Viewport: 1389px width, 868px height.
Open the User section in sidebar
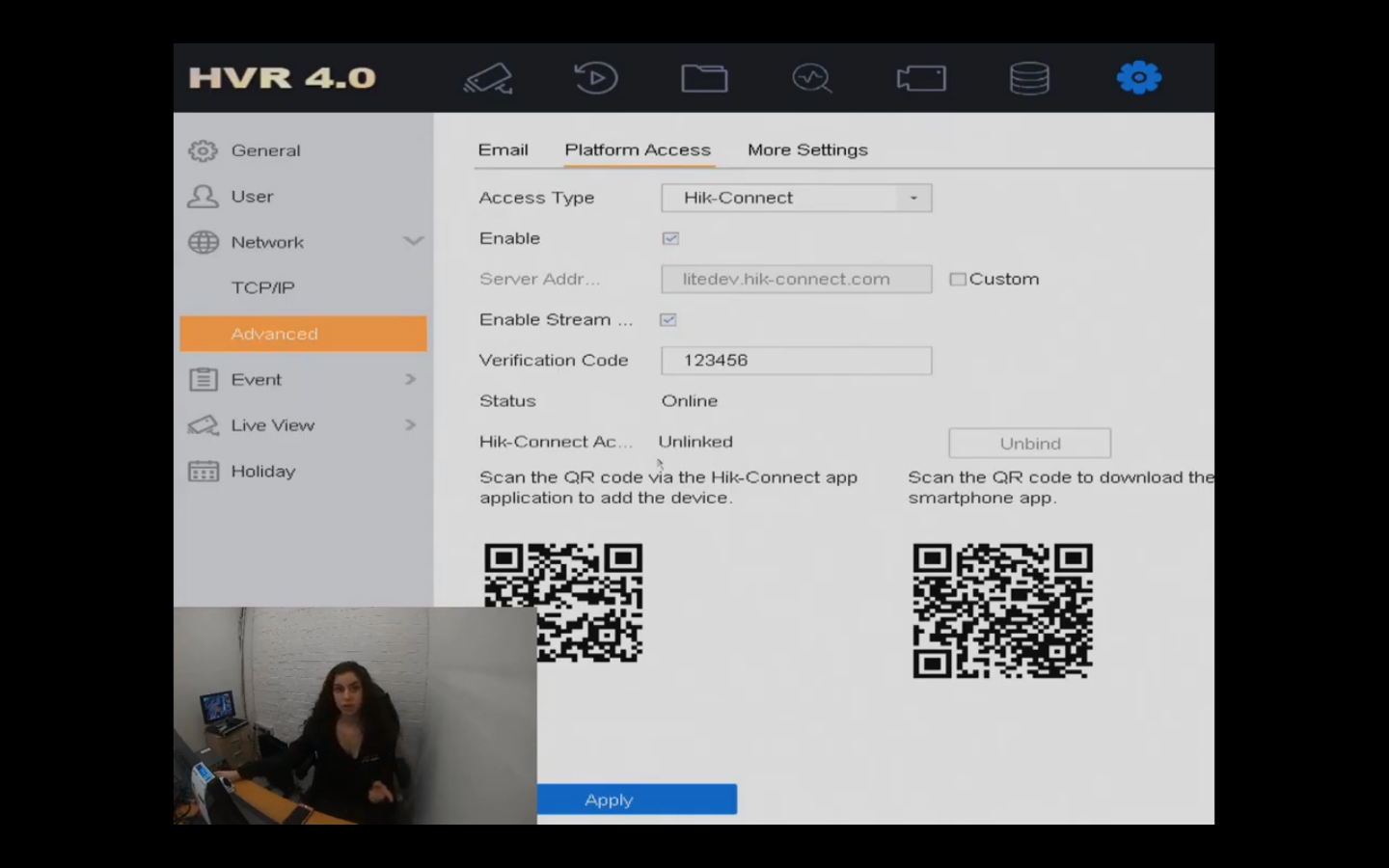click(252, 197)
